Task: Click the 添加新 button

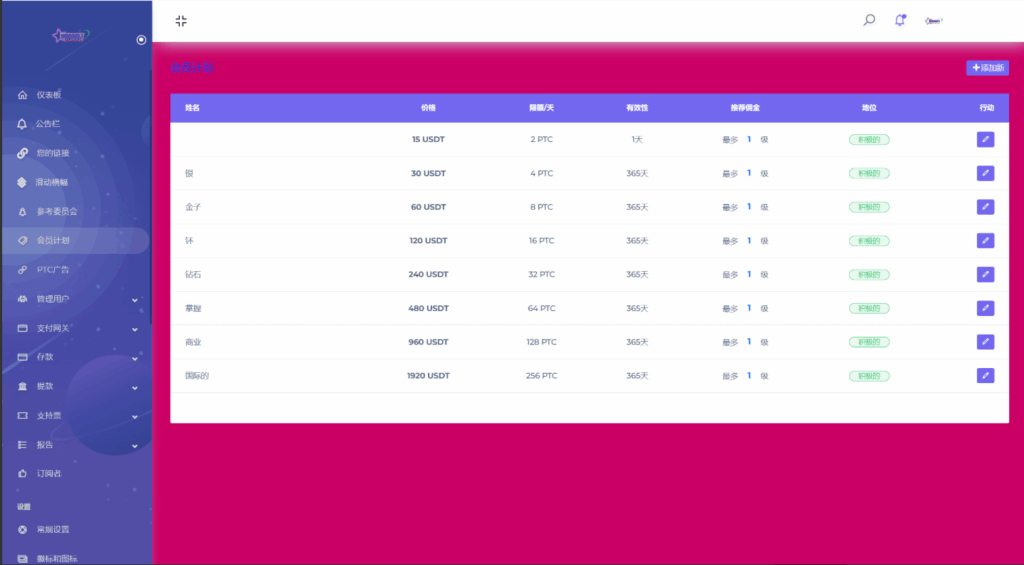Action: coord(987,68)
